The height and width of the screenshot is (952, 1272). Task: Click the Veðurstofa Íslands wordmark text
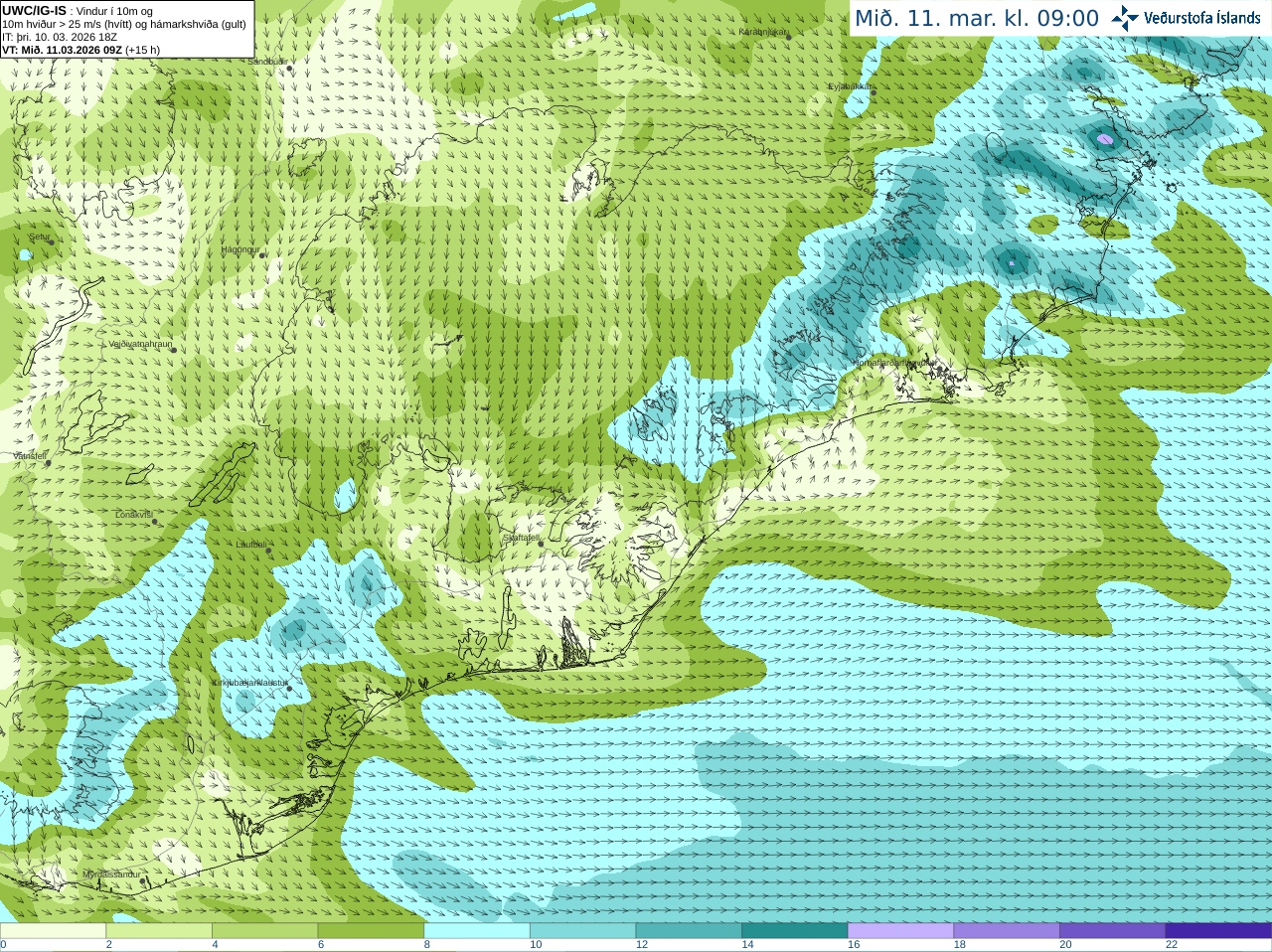(x=1201, y=18)
